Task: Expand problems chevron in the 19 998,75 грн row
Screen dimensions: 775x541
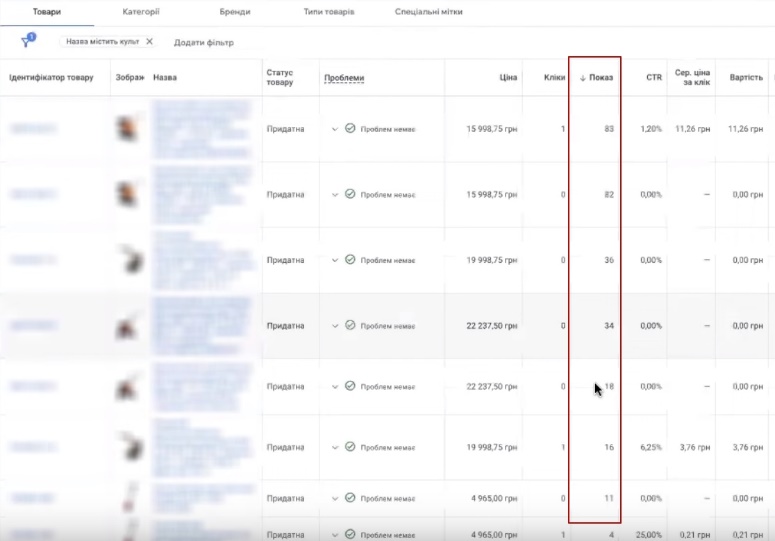Action: (x=335, y=260)
